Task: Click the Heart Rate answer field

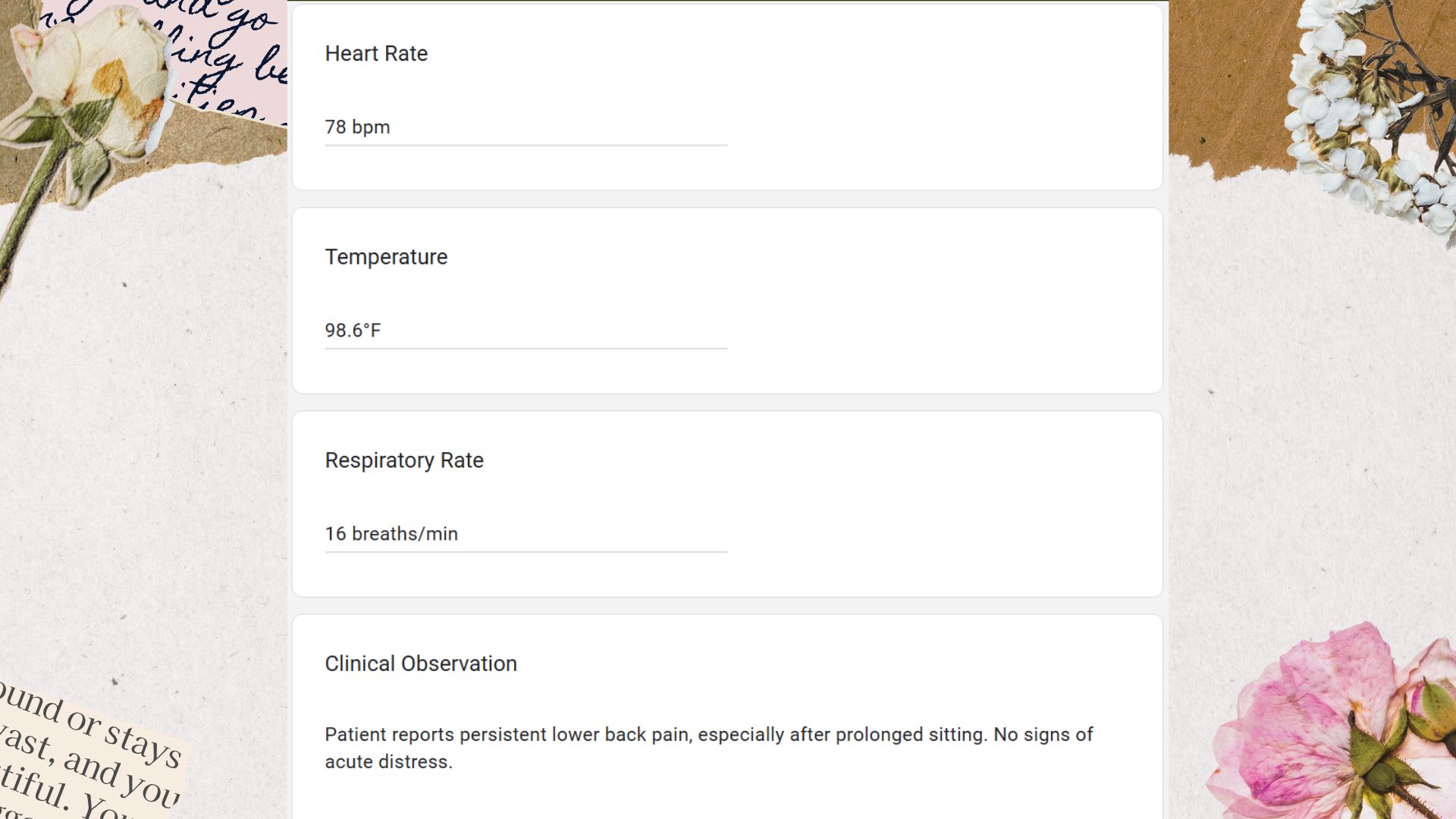Action: pyautogui.click(x=526, y=127)
